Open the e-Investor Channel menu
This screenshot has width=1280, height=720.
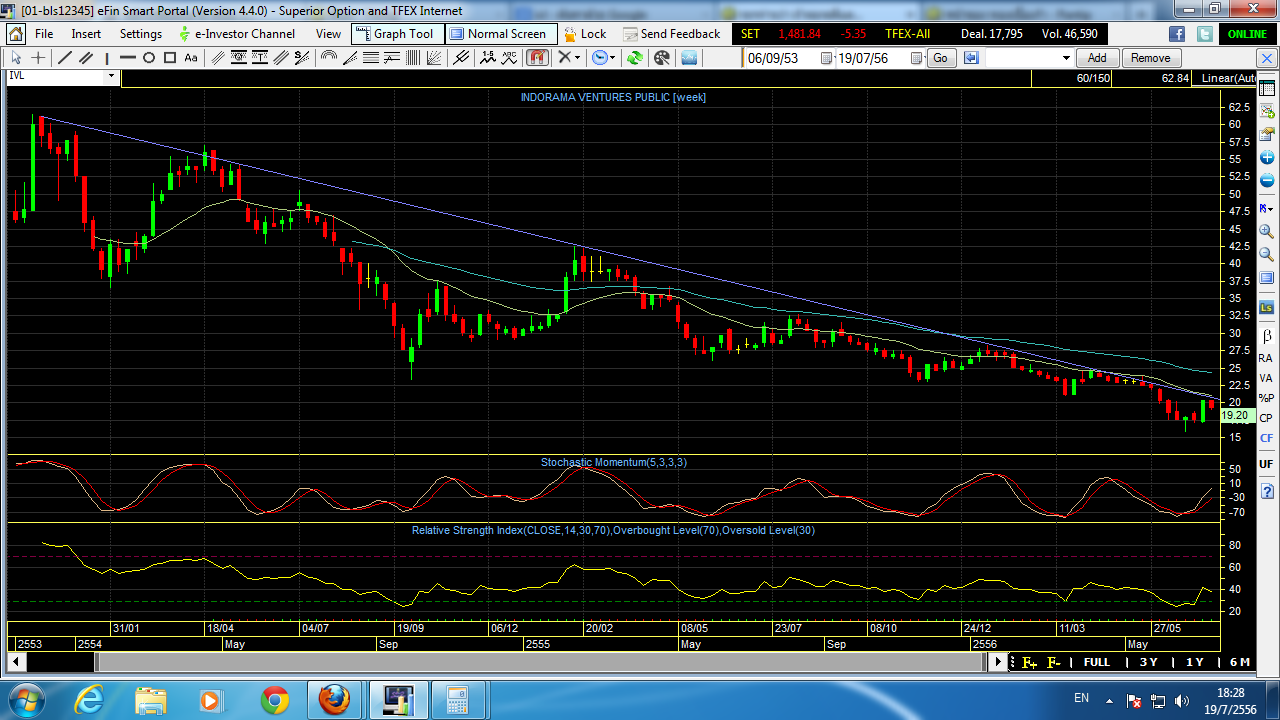click(x=236, y=33)
